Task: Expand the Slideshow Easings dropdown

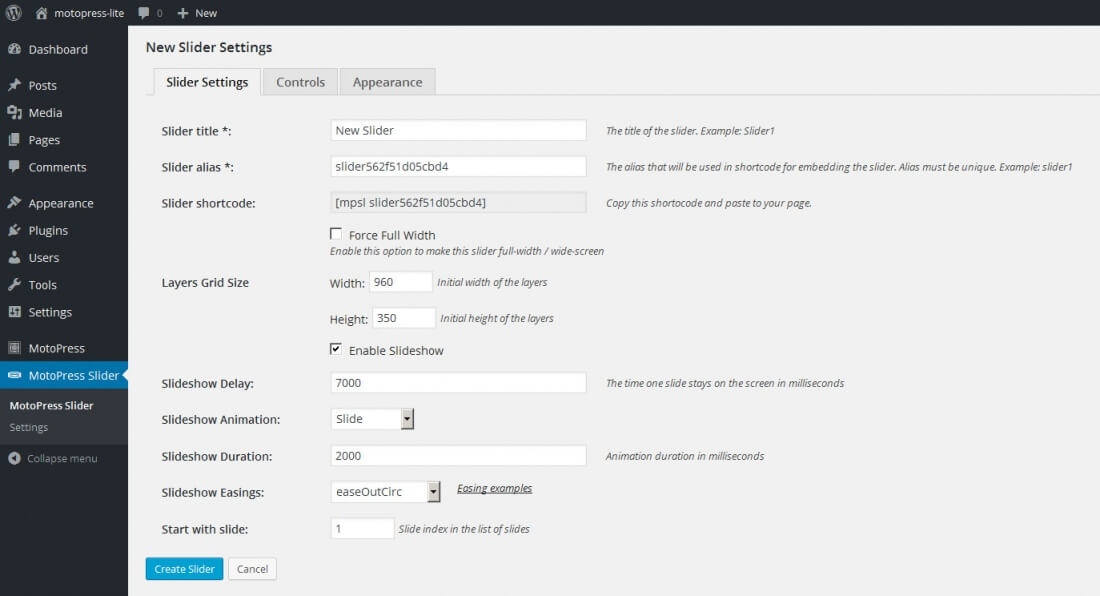Action: [385, 492]
